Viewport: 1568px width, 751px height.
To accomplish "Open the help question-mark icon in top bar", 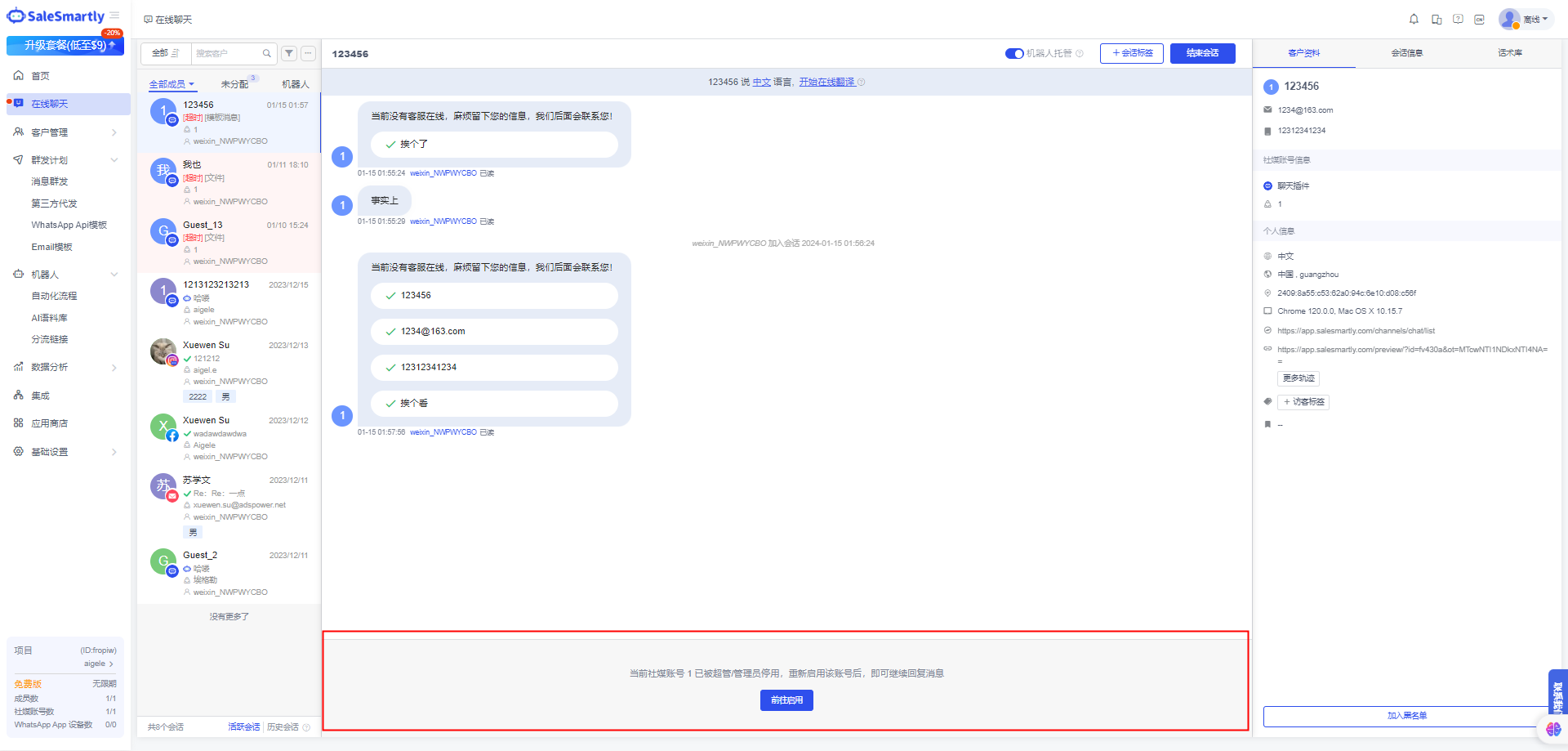I will click(x=1458, y=19).
